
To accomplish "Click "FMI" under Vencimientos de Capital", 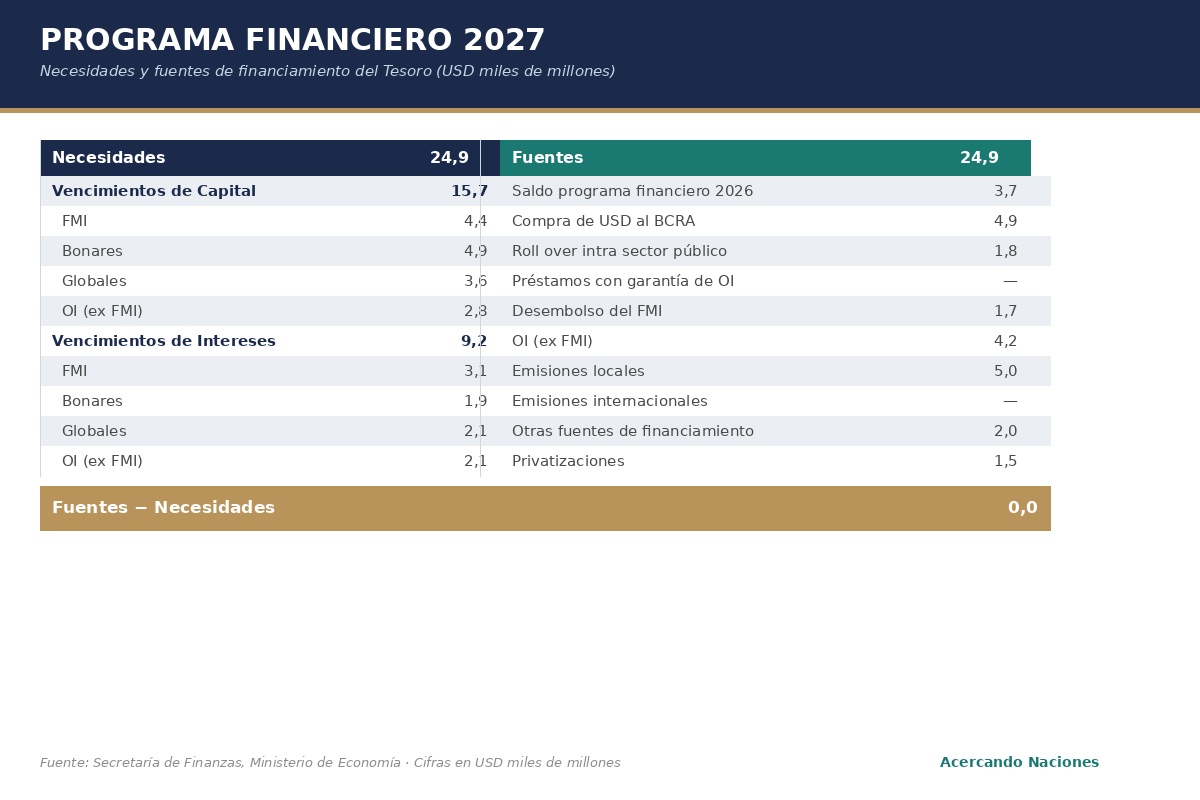I will [x=75, y=221].
